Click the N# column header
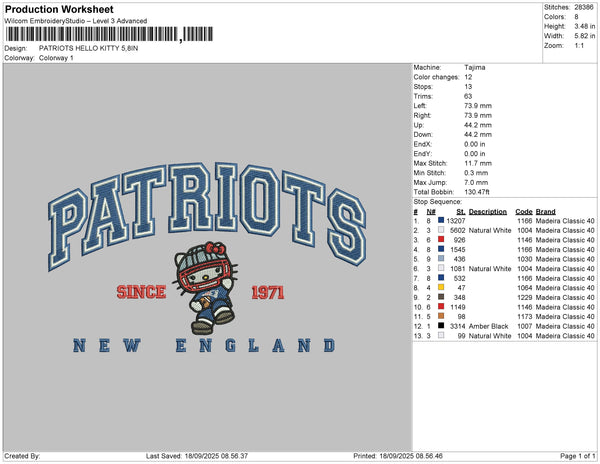Viewport: 600px width, 464px height. click(431, 212)
